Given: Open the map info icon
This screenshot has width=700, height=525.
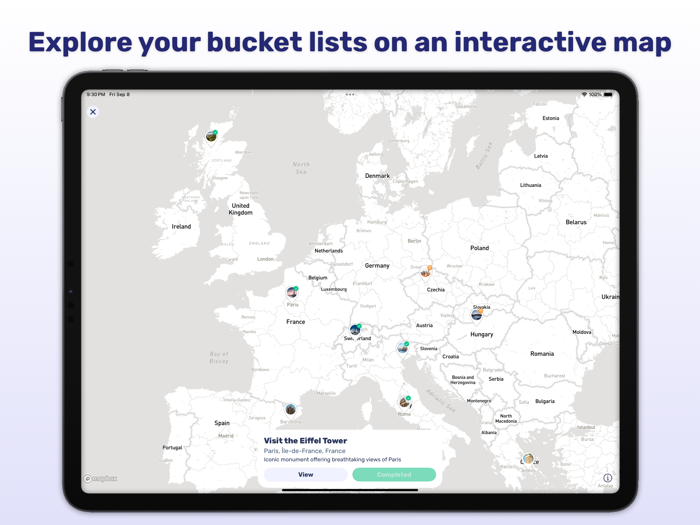Looking at the screenshot, I should point(608,478).
